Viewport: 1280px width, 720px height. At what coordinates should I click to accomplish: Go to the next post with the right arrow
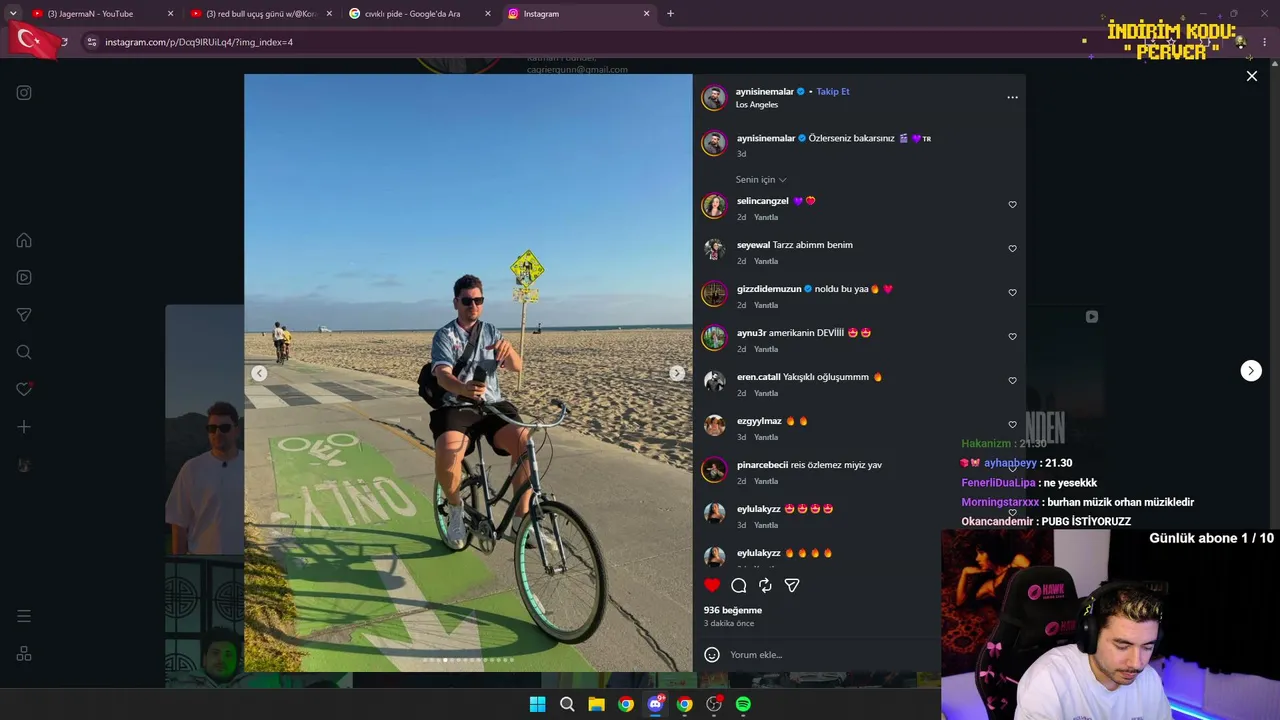tap(1251, 371)
